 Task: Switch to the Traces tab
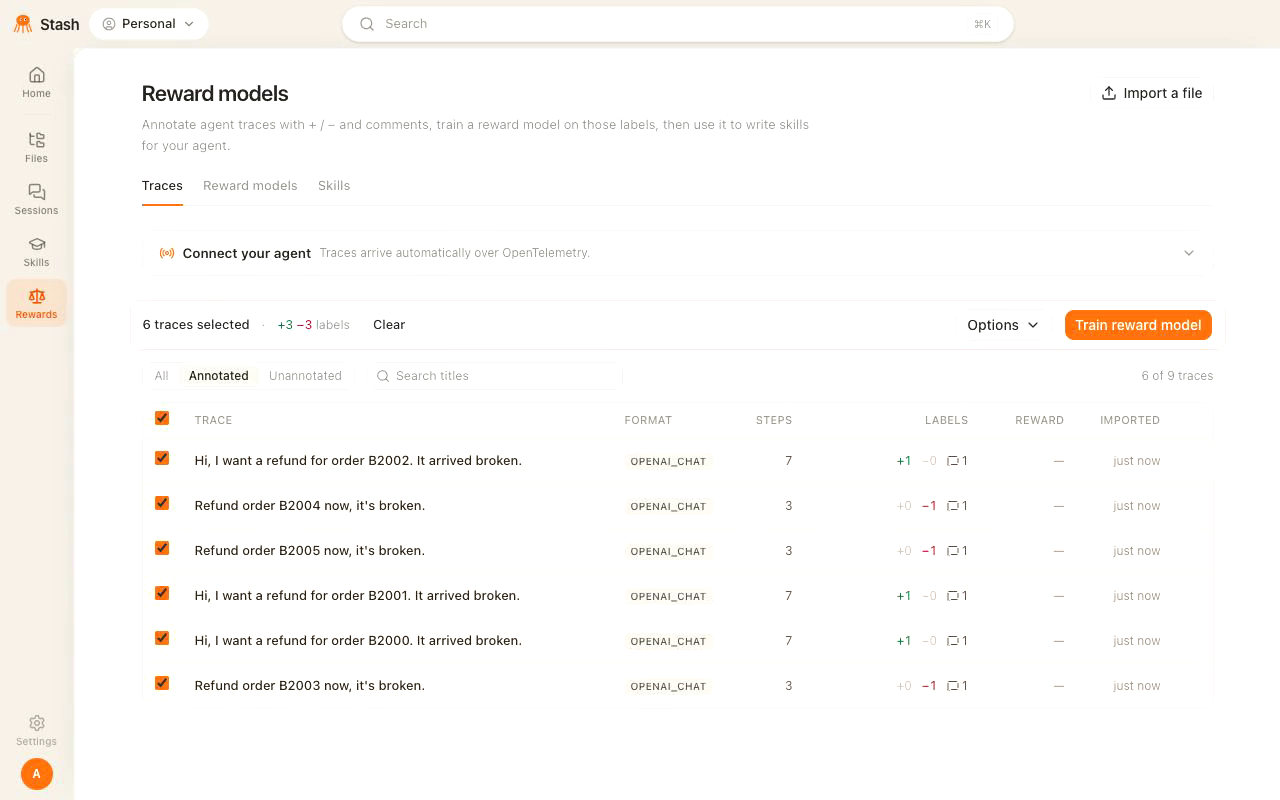[x=162, y=186]
